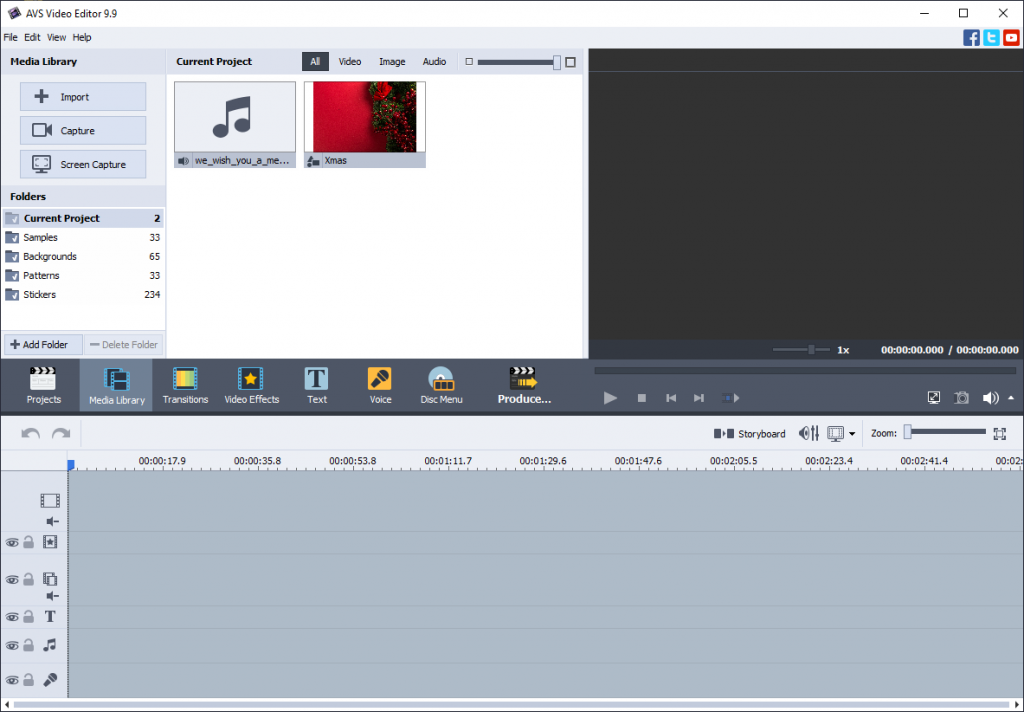Lock the audio music track
The height and width of the screenshot is (712, 1024).
[28, 645]
